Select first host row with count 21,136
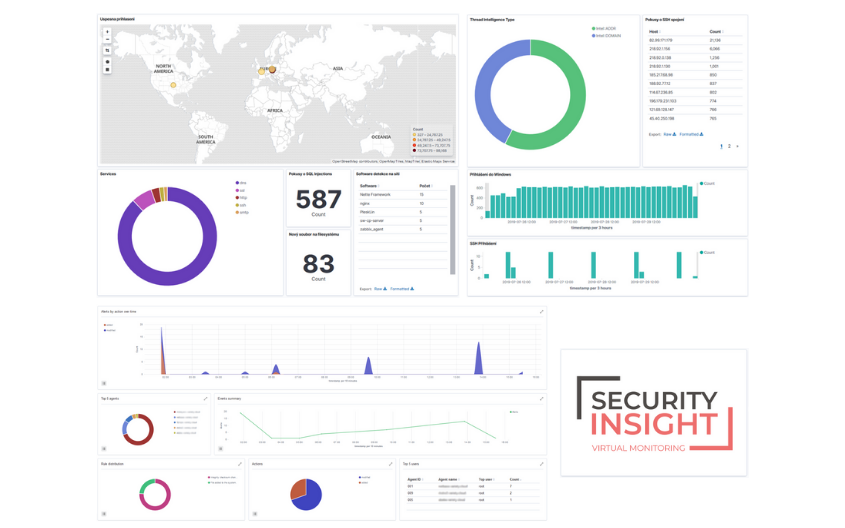The width and height of the screenshot is (845, 528). pos(695,40)
